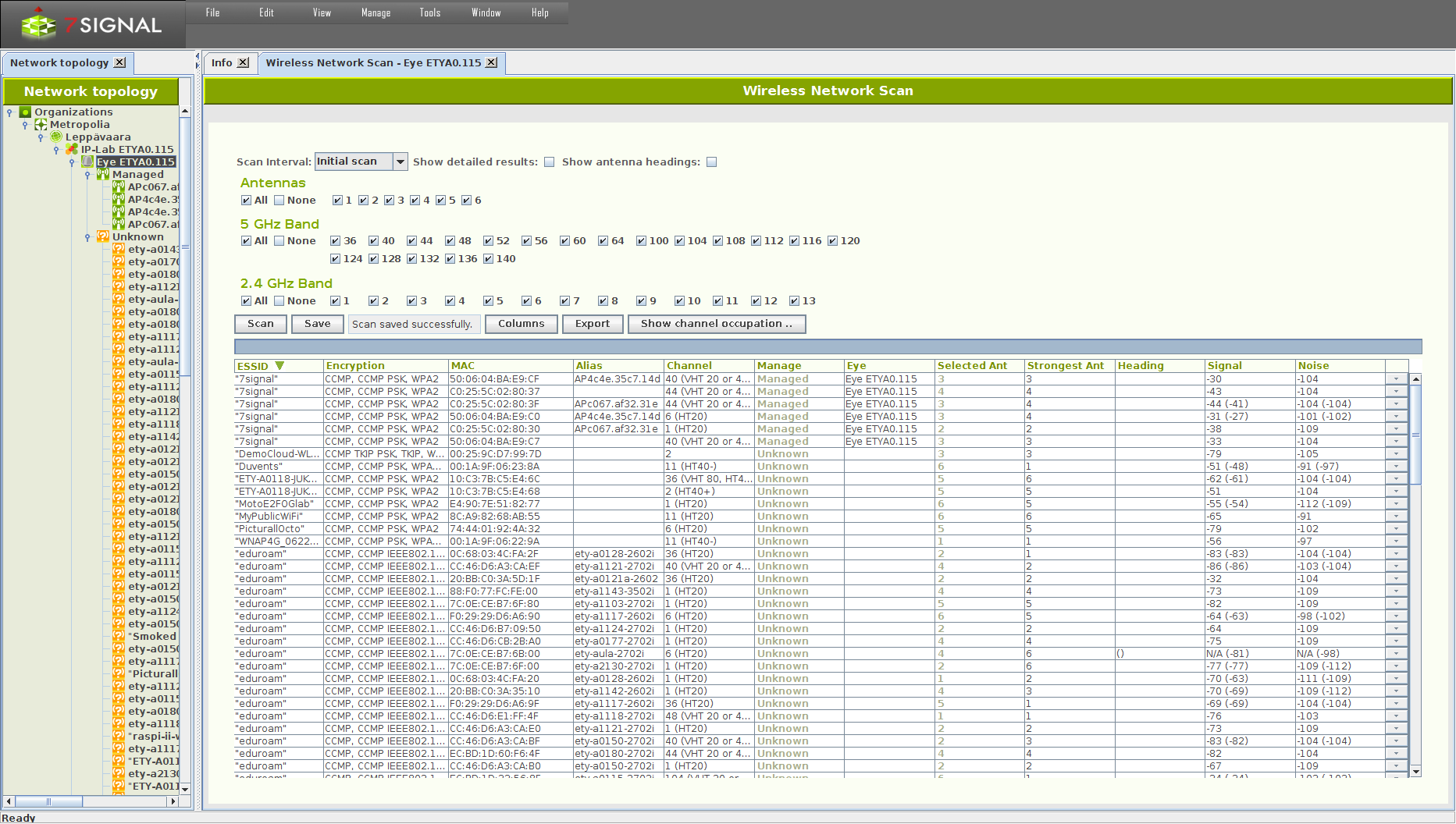The image size is (1456, 824).
Task: Toggle the Show detailed results checkbox
Action: pyautogui.click(x=550, y=162)
